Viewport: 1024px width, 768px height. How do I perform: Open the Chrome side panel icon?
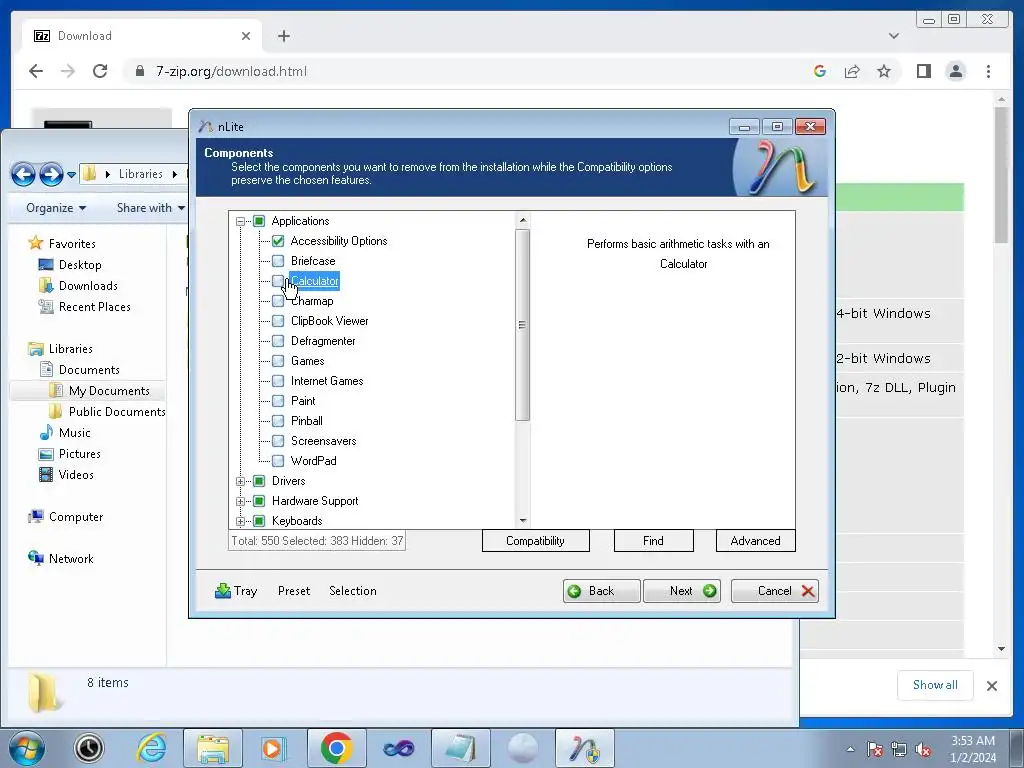tap(923, 71)
